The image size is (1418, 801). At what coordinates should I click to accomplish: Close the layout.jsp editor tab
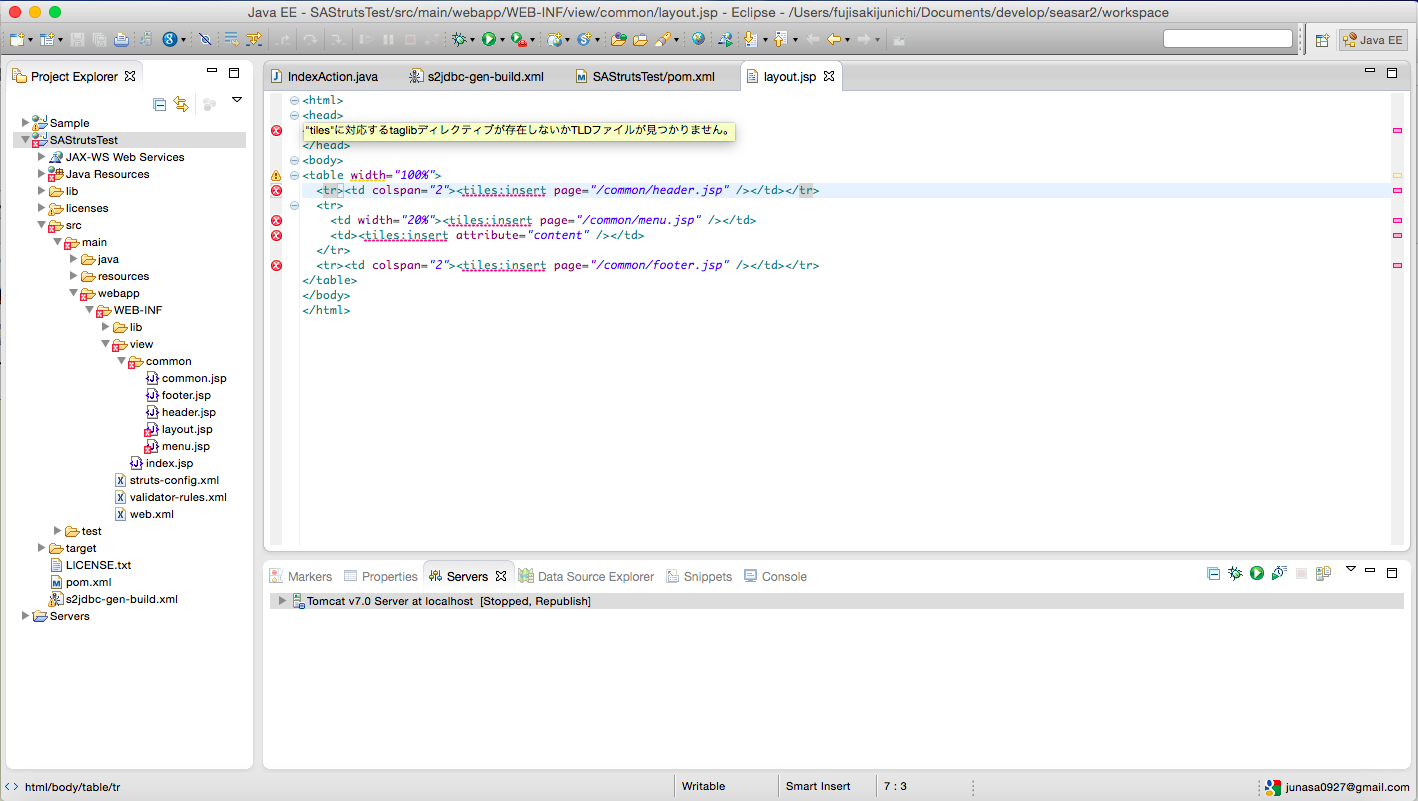(x=828, y=76)
